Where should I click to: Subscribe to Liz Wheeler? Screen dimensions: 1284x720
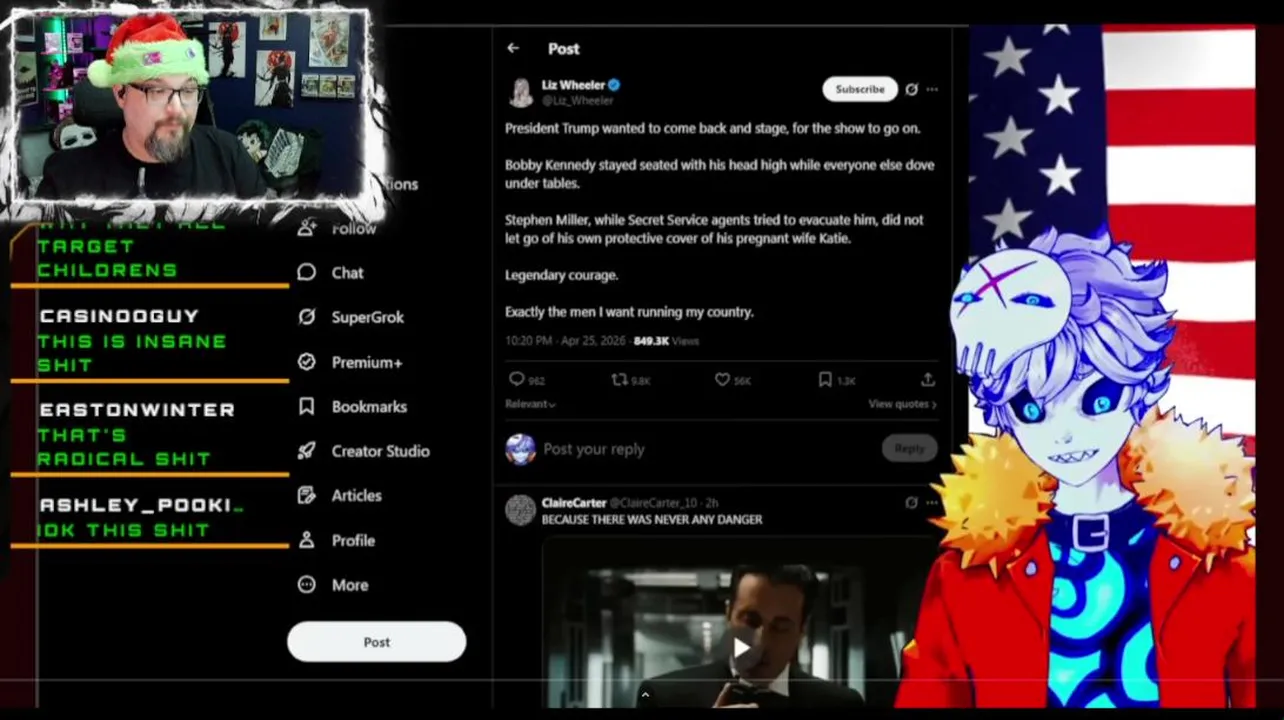(x=860, y=89)
